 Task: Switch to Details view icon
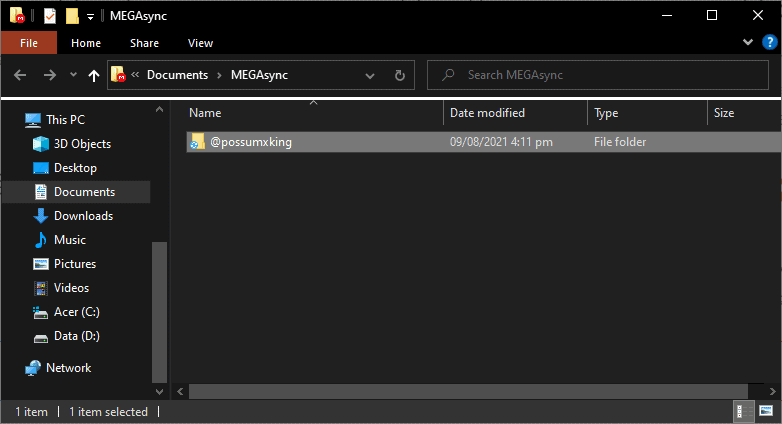pos(743,412)
